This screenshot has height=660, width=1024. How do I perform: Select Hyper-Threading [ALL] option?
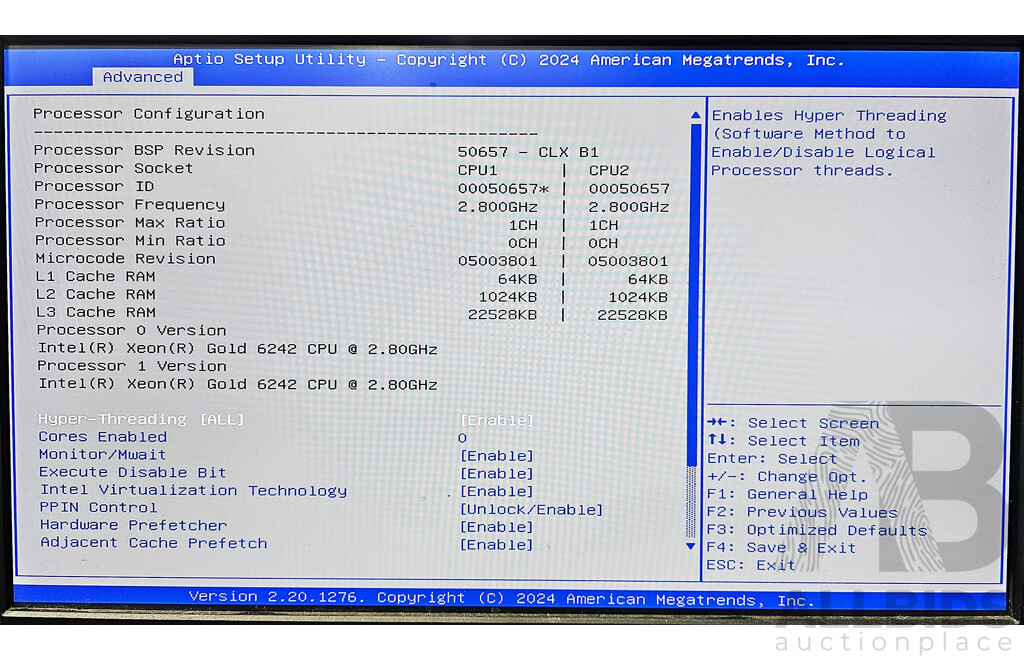pyautogui.click(x=141, y=419)
